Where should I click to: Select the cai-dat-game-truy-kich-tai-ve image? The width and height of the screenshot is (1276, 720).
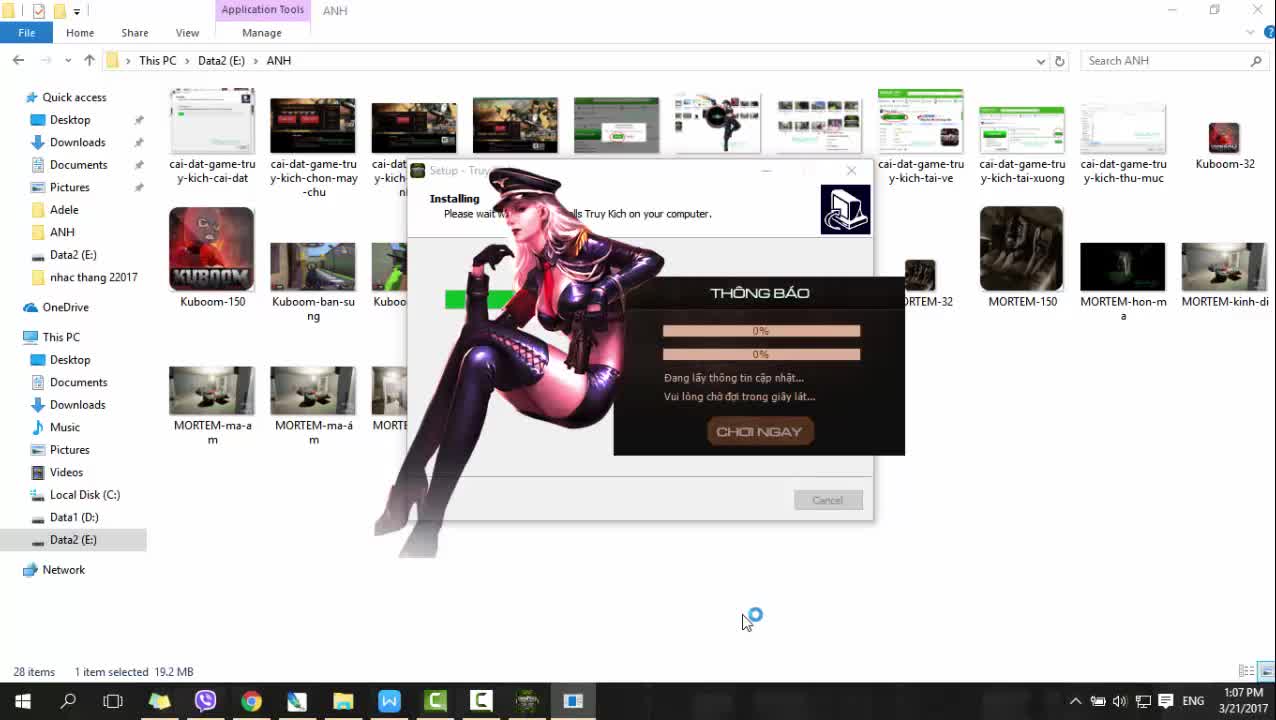[921, 137]
